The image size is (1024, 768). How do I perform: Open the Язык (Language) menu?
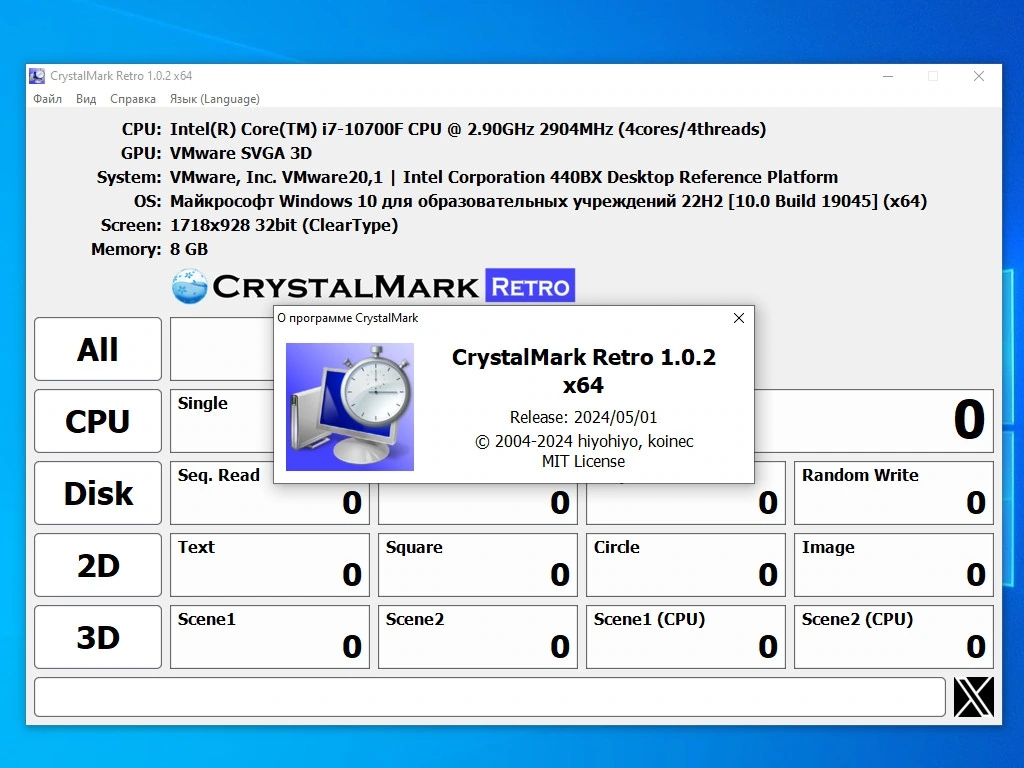click(x=214, y=99)
